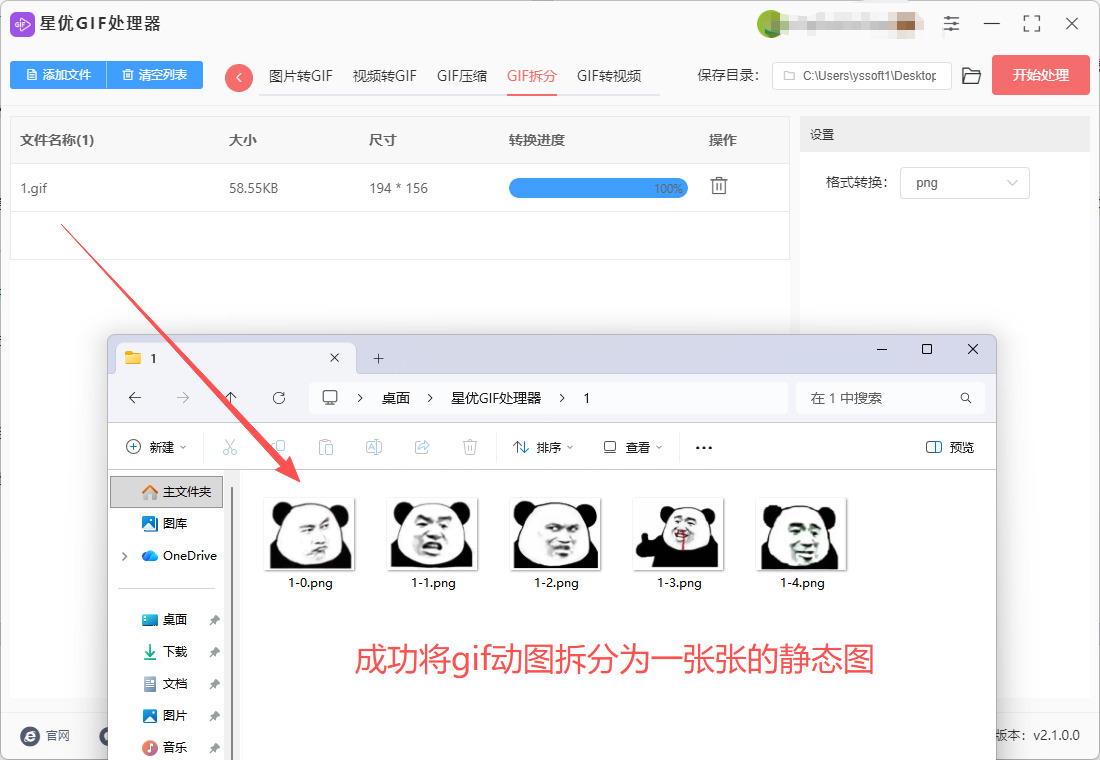Click the 1.gif file name row
The width and height of the screenshot is (1100, 760).
click(400, 187)
